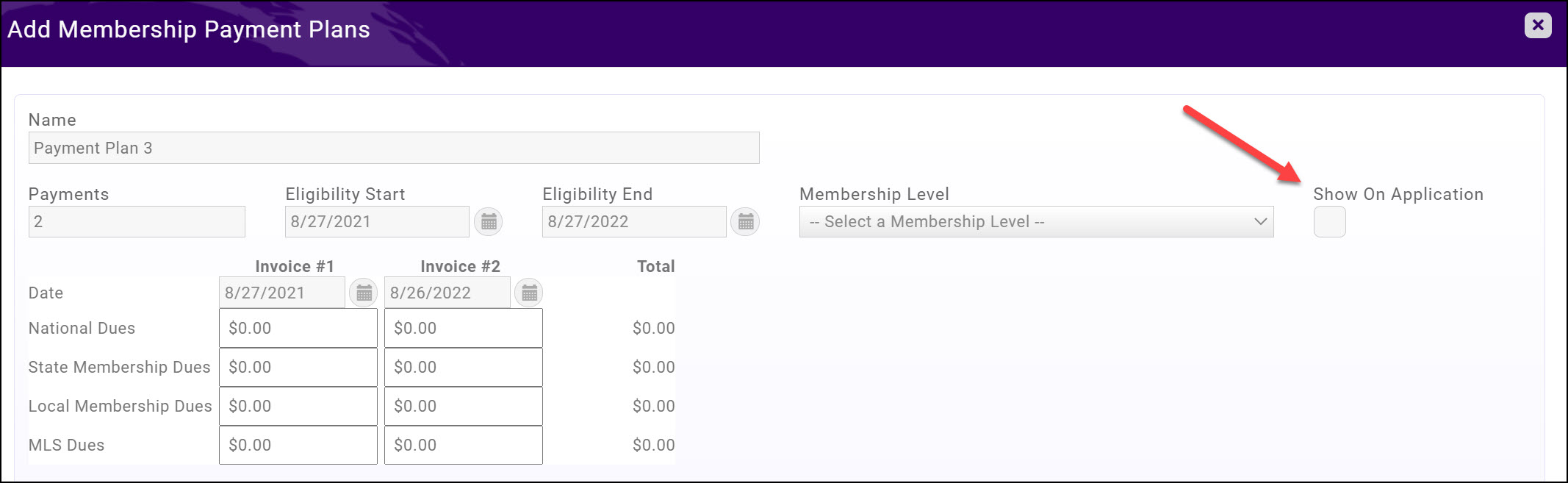Click State Membership Dues Invoice #1 field
The image size is (1568, 483).
[x=298, y=367]
